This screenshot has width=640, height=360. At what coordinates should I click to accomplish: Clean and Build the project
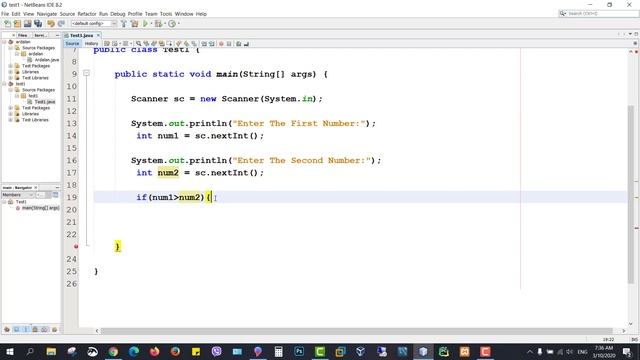pyautogui.click(x=134, y=24)
